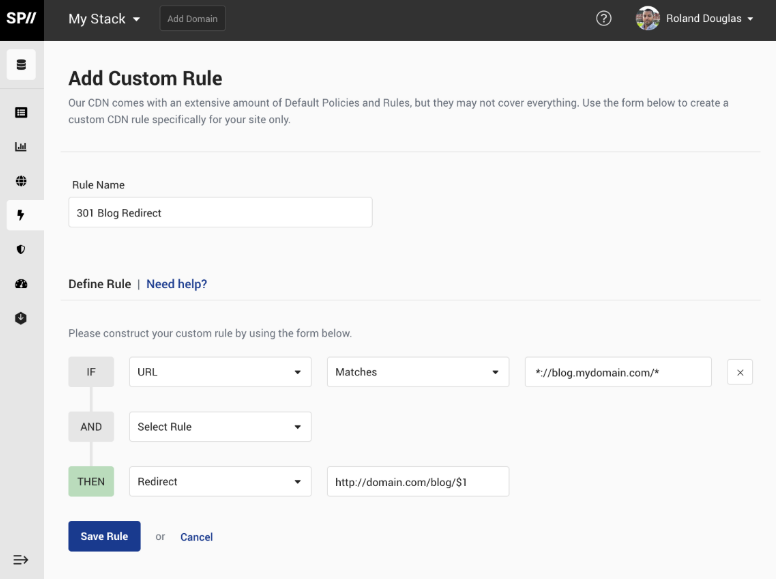This screenshot has width=776, height=579.
Task: Open the speedometer gauge icon in sidebar
Action: tap(21, 284)
